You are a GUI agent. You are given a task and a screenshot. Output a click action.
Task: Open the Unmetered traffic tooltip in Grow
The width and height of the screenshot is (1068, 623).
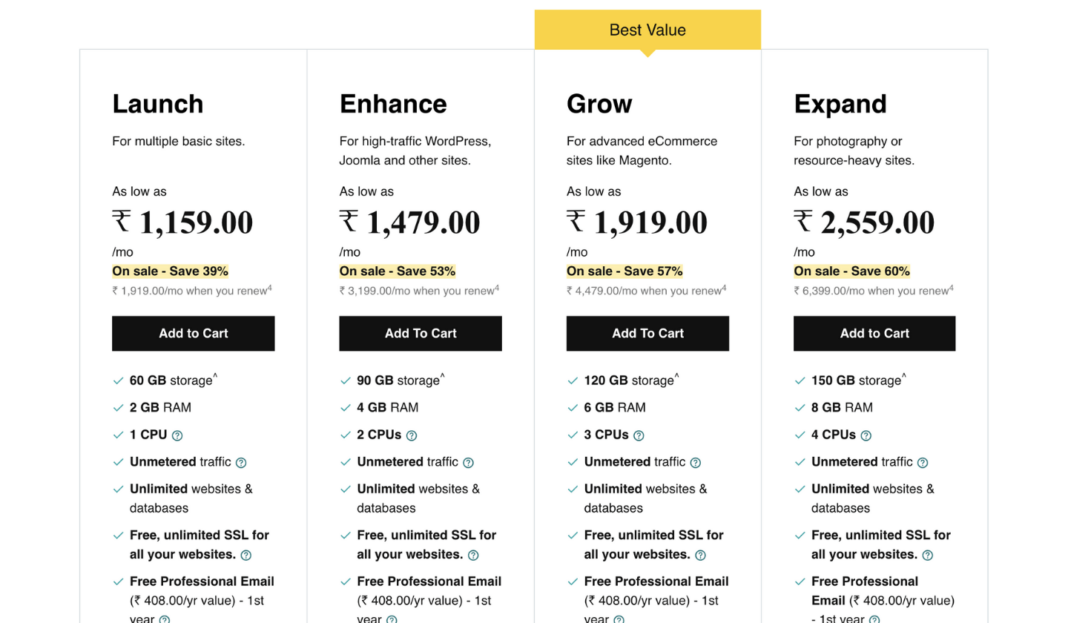point(695,461)
